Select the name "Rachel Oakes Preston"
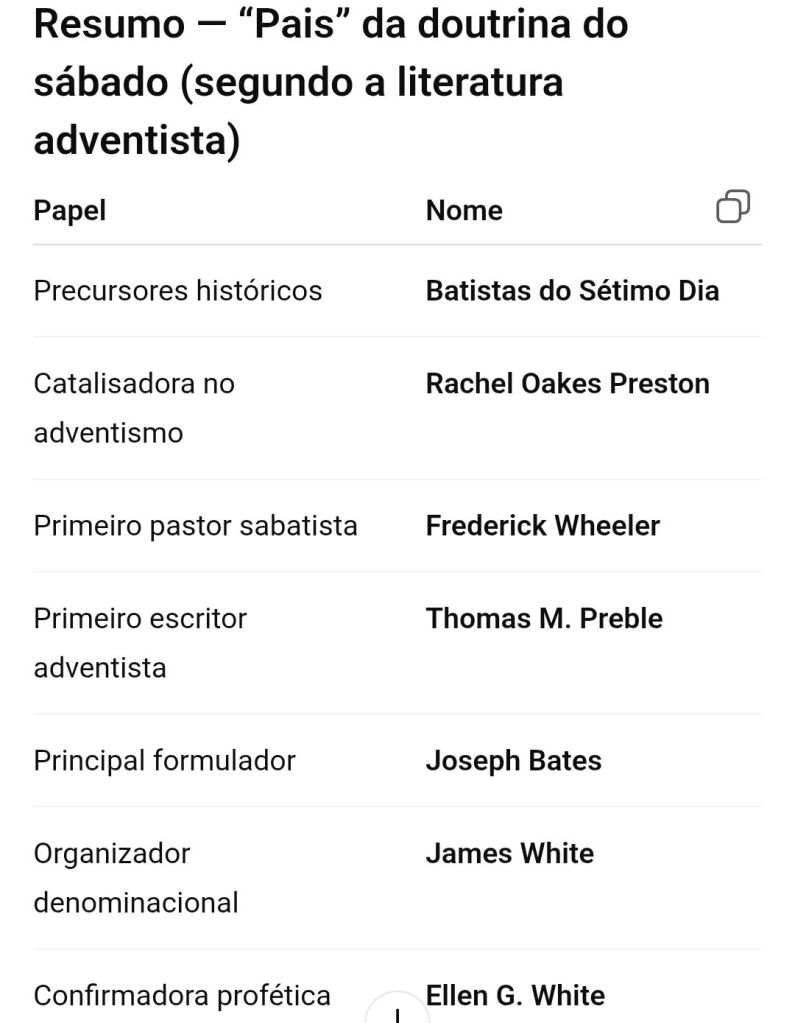 567,384
